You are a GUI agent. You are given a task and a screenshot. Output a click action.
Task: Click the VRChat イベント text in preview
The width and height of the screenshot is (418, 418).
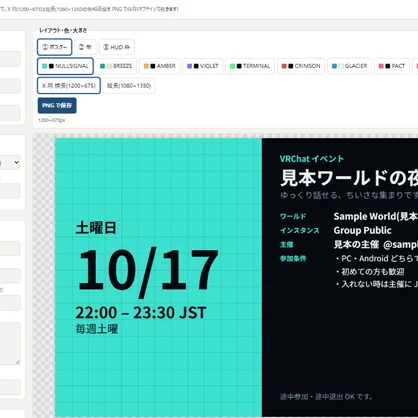(x=312, y=159)
